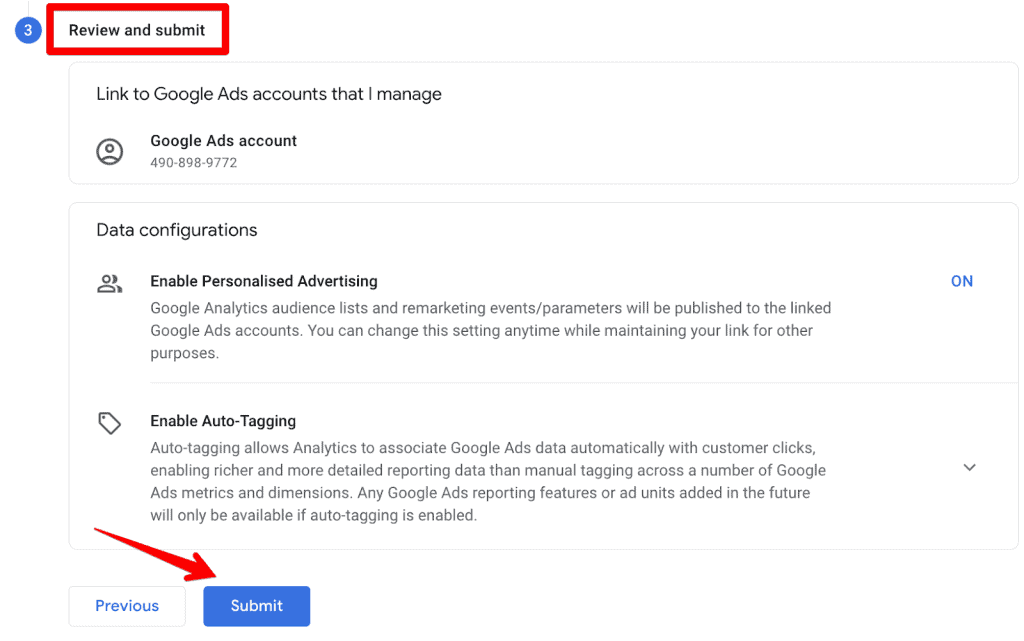Select the people icon beside Personalised Advertising

[x=110, y=281]
